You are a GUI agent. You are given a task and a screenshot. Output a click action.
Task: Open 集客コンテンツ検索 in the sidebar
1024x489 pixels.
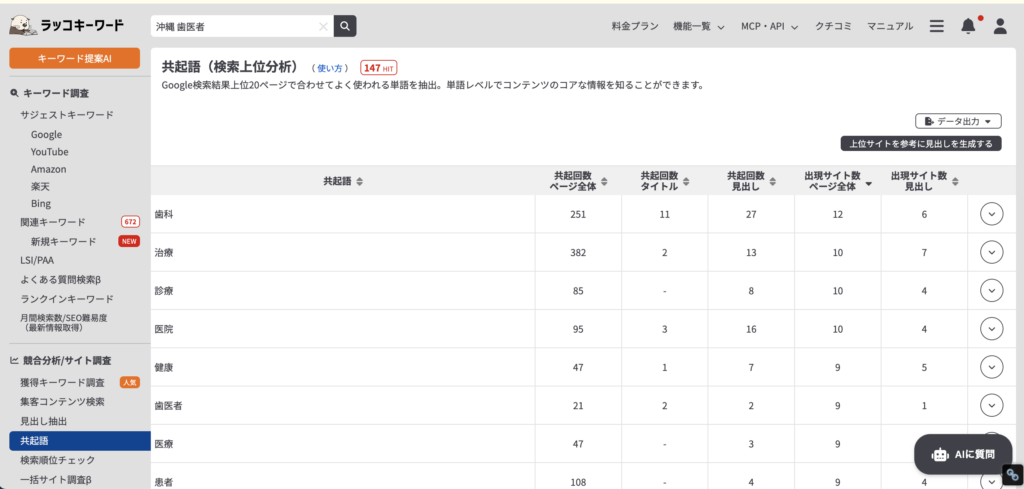click(x=62, y=402)
